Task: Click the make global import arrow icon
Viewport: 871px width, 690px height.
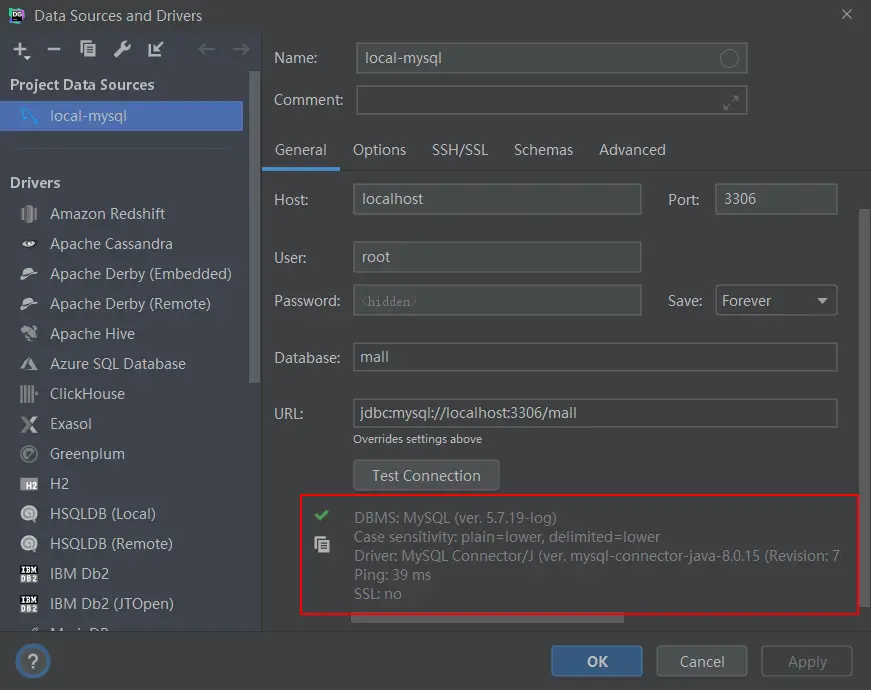Action: (156, 49)
